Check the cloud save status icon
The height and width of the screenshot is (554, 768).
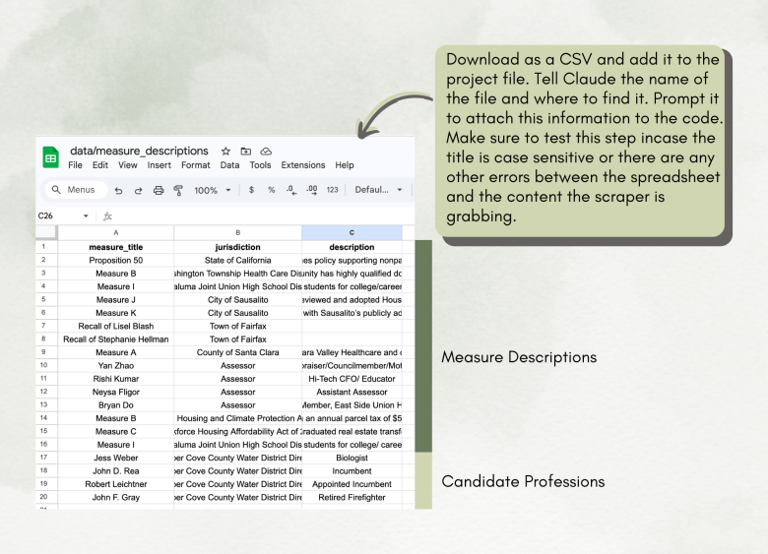coord(265,151)
